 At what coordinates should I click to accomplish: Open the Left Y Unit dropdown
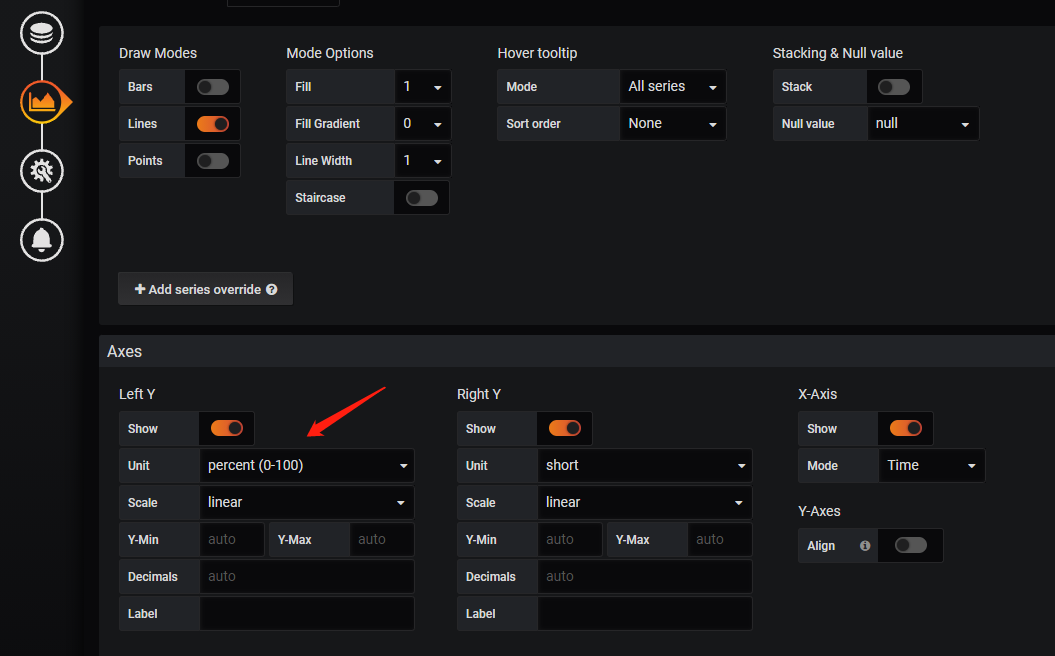pyautogui.click(x=306, y=466)
